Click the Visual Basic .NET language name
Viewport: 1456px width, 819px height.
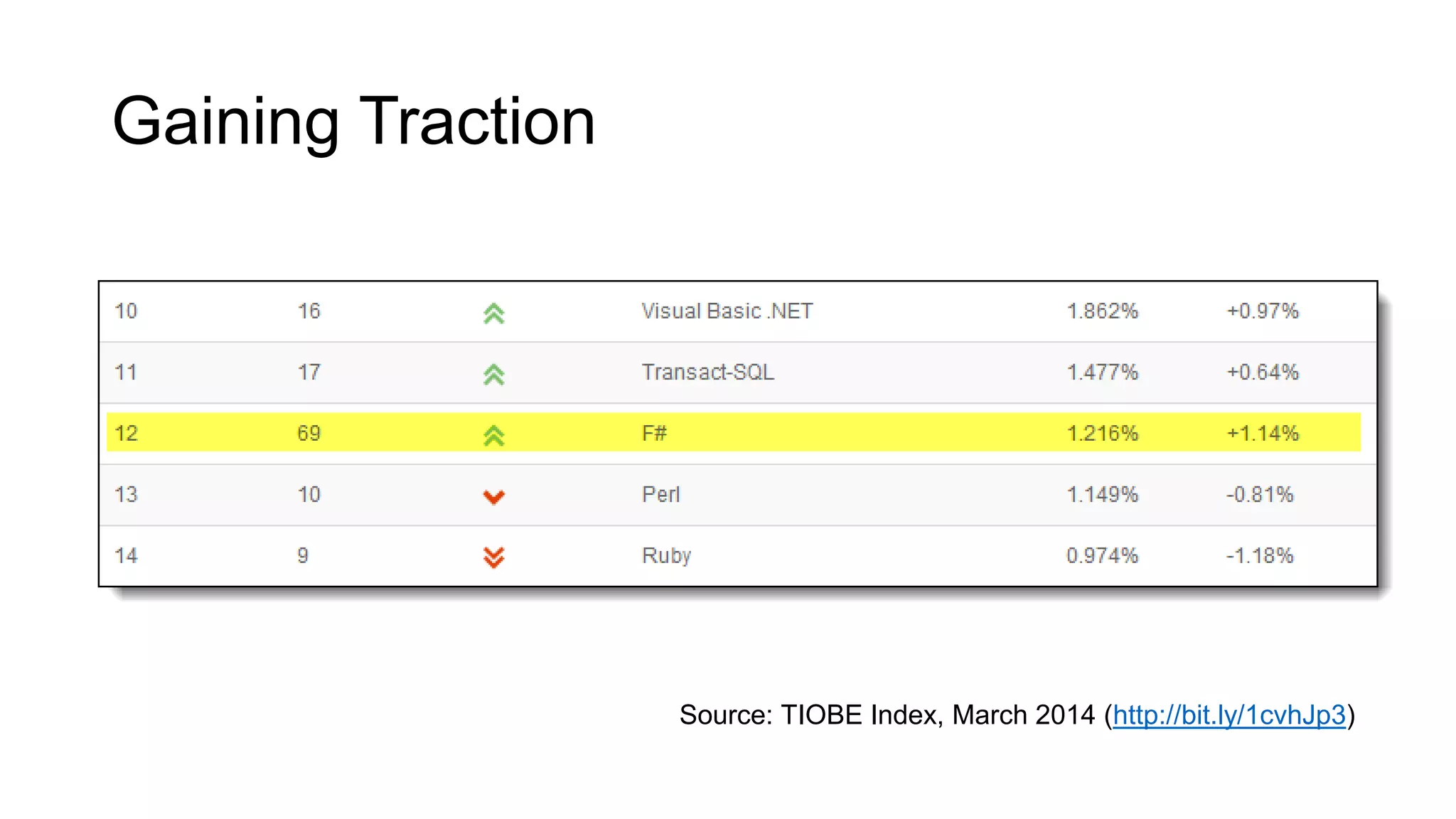click(727, 311)
